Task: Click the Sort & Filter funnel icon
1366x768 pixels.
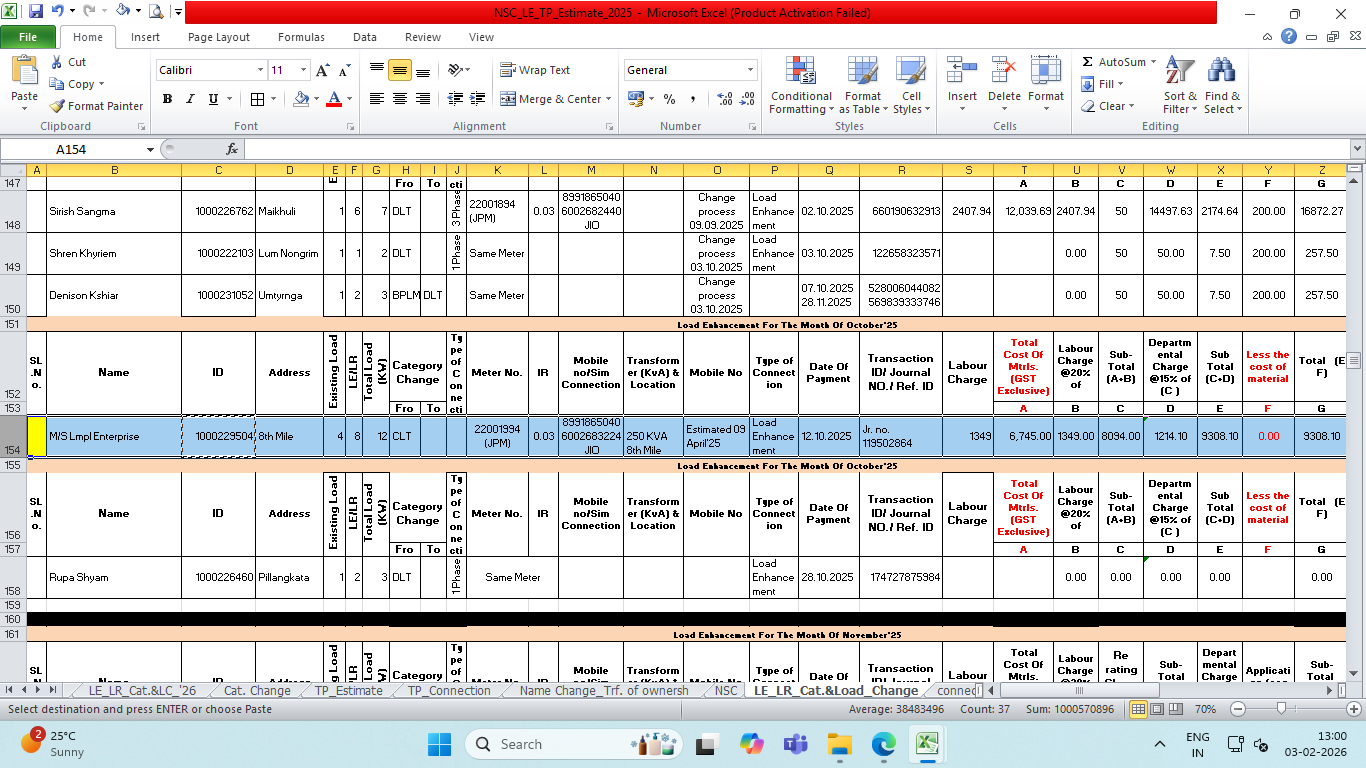Action: pos(1180,72)
